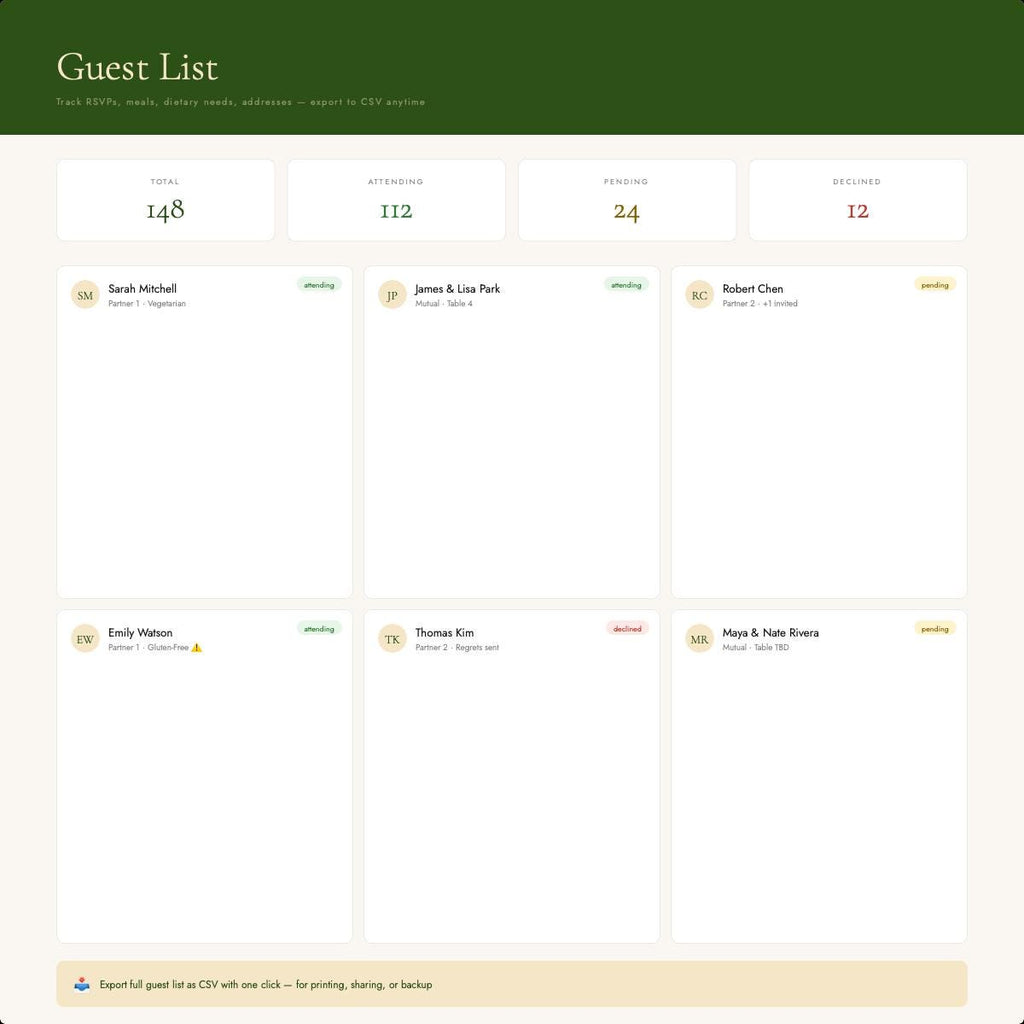Click the TK avatar for Thomas Kim
Viewport: 1024px width, 1024px height.
pos(392,639)
